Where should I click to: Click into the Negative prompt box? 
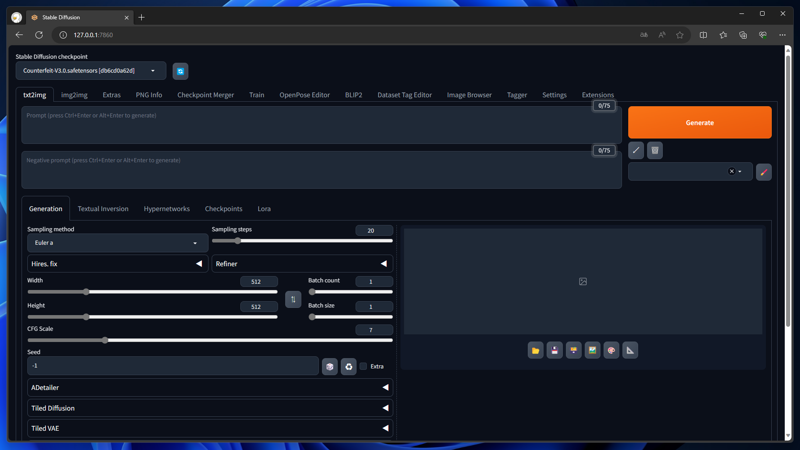pos(321,170)
